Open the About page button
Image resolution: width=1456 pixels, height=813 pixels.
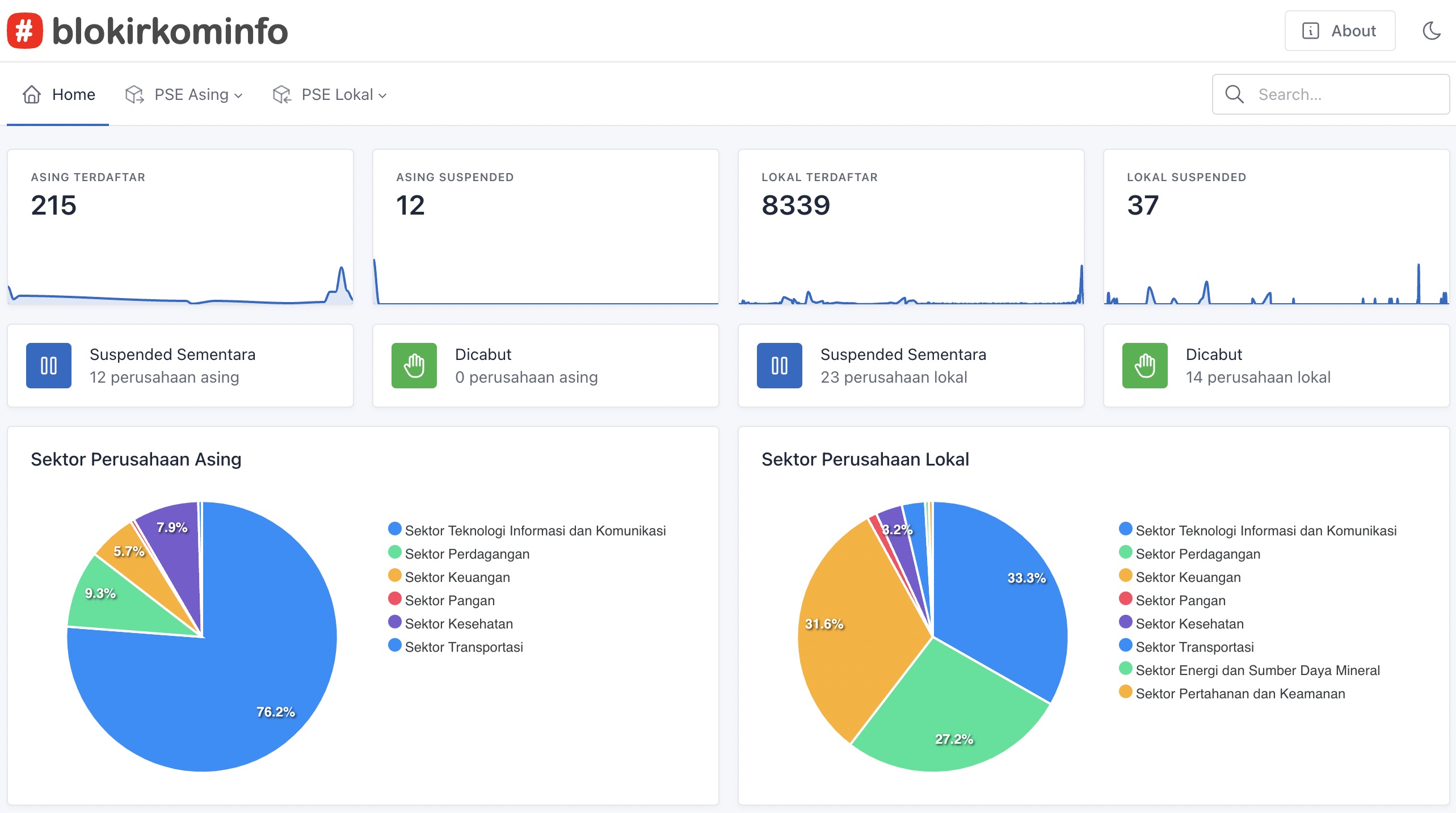coord(1340,31)
